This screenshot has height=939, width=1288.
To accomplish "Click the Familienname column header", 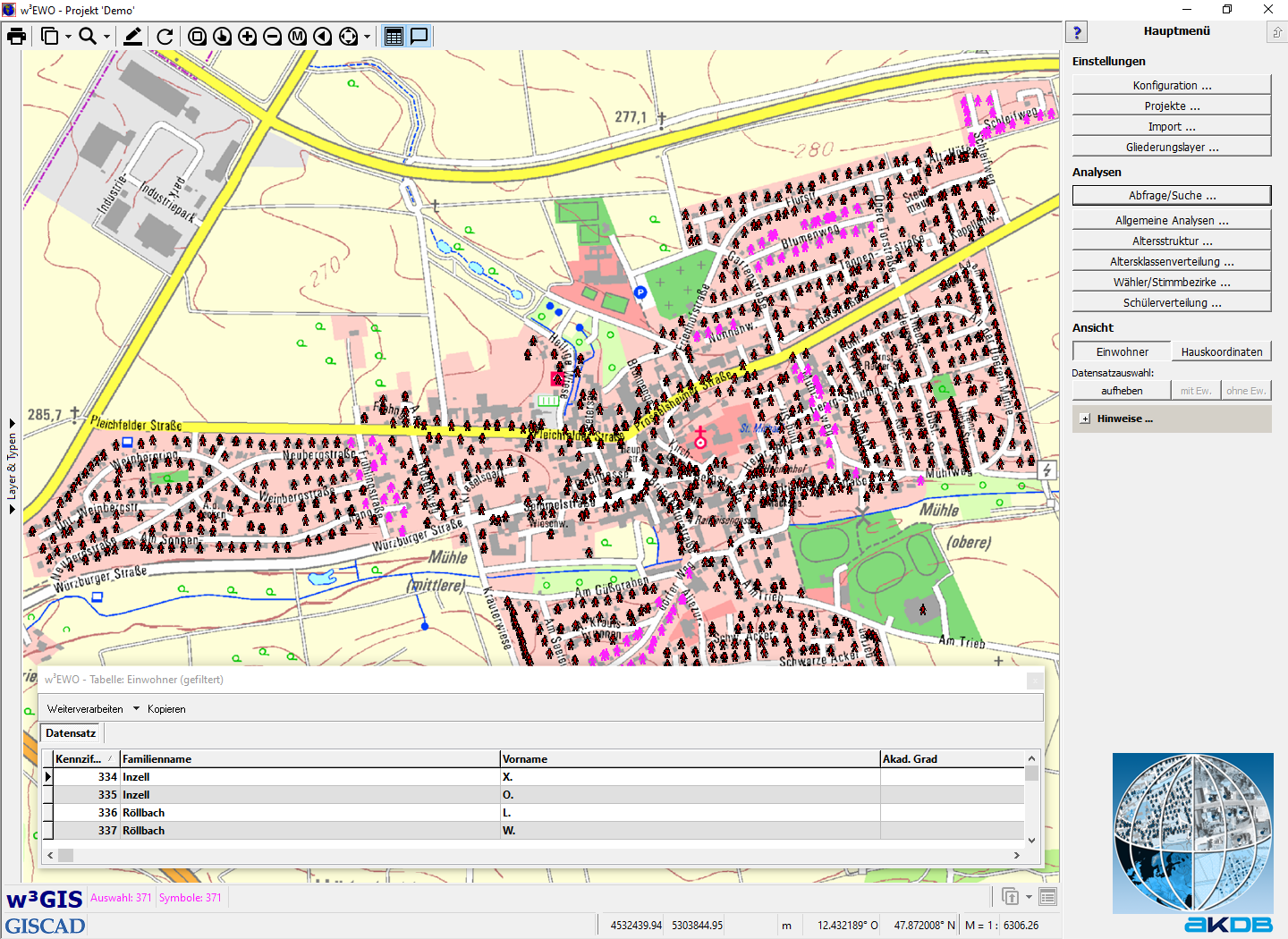I will (x=309, y=758).
